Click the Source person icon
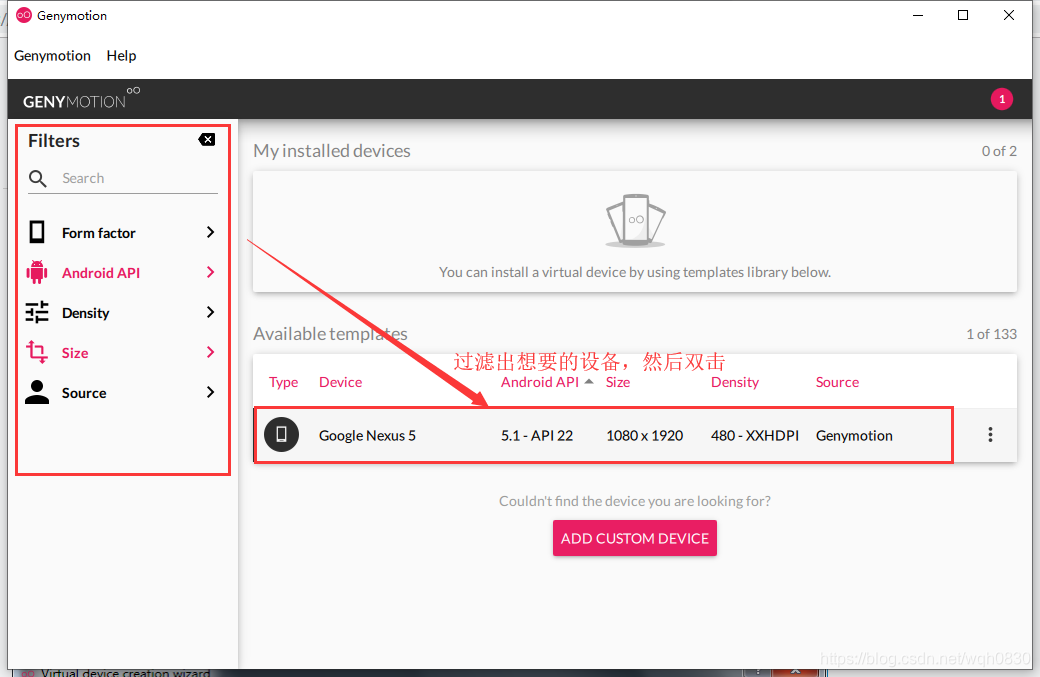The width and height of the screenshot is (1040, 677). 37,392
